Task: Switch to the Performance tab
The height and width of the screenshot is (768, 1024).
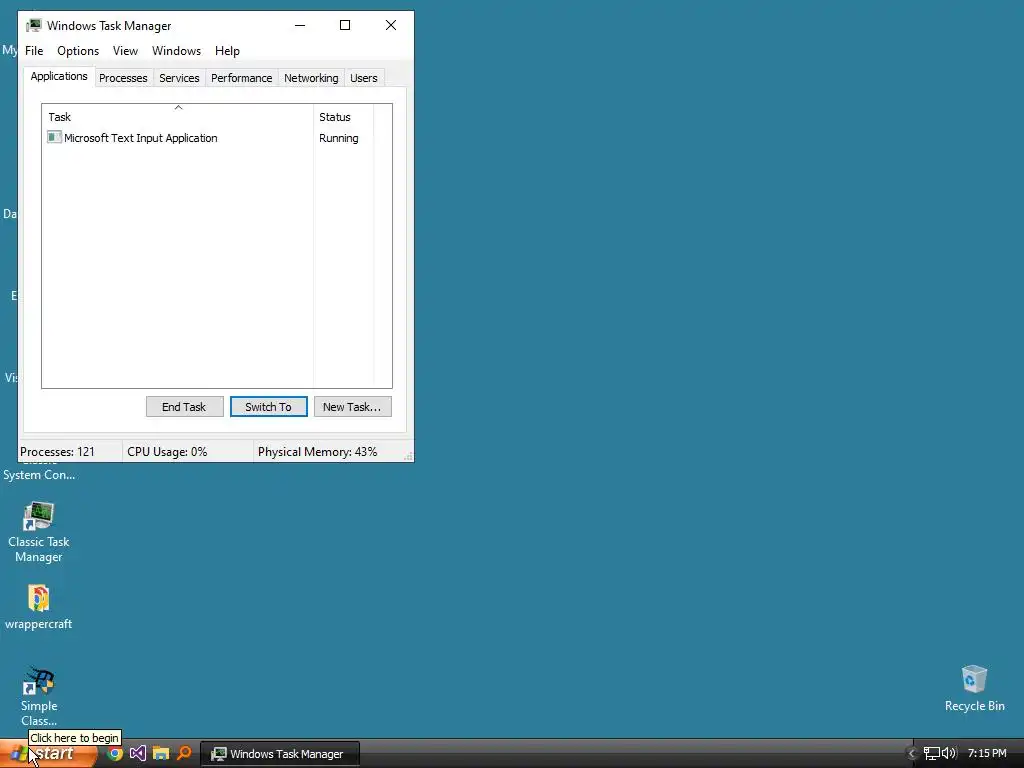Action: 241,78
